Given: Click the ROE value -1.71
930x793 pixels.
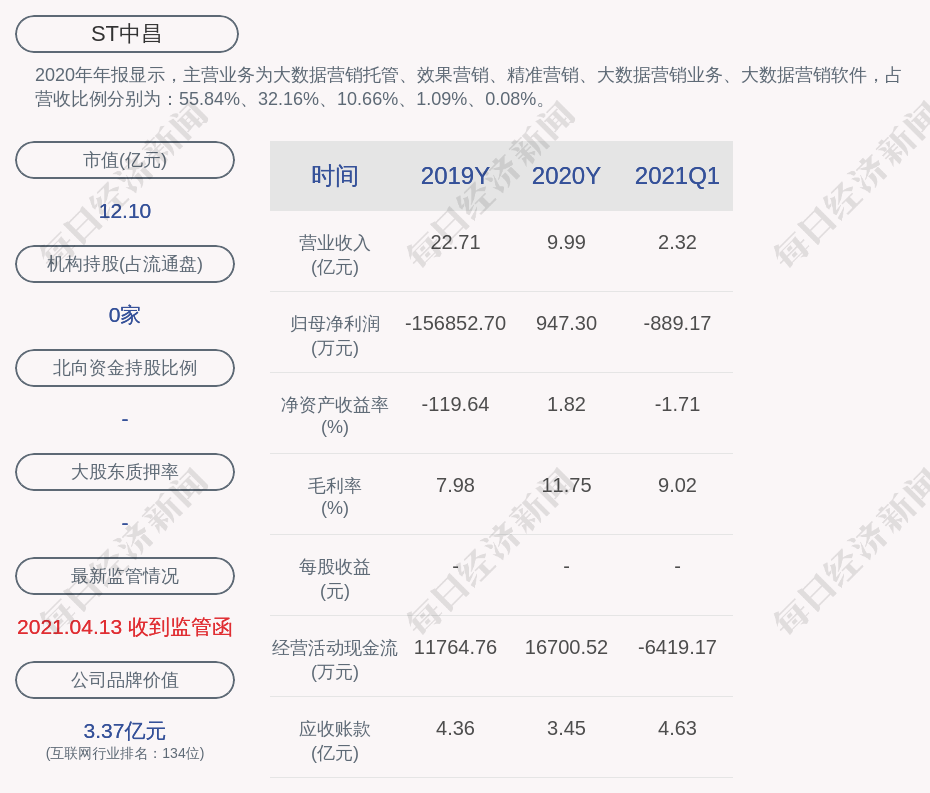Looking at the screenshot, I should pos(677,405).
